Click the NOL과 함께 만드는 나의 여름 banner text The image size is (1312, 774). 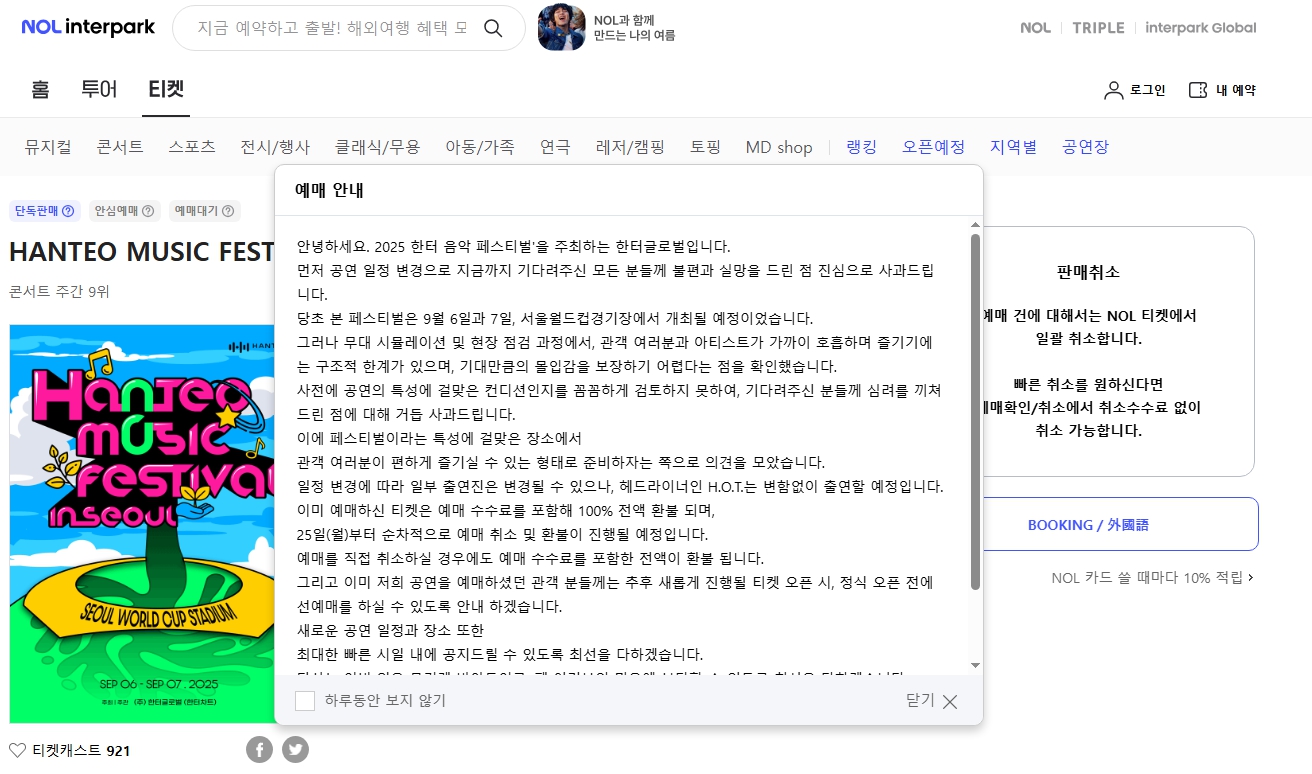coord(634,28)
